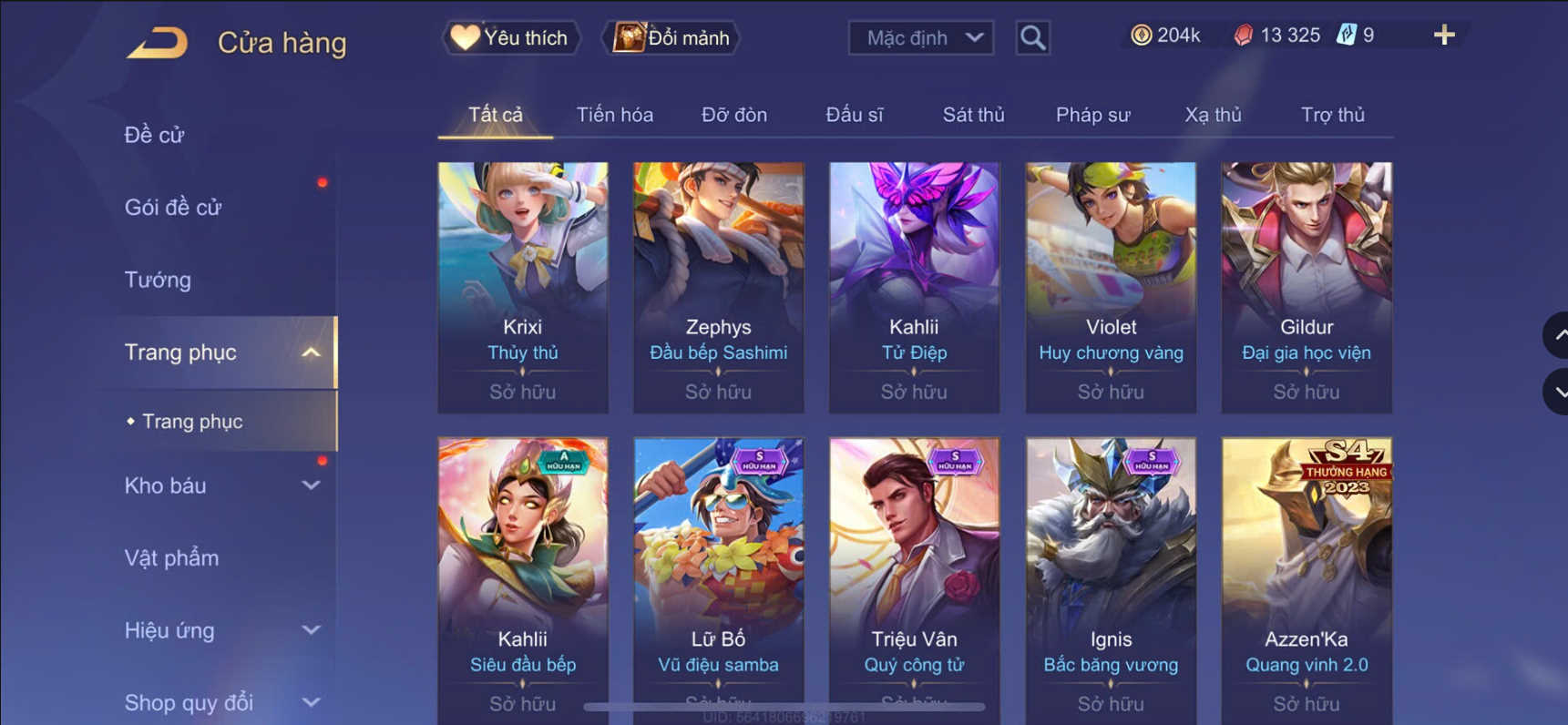Expand the Shop quy đổi section
Screen dimensions: 1568x725
pos(311,702)
